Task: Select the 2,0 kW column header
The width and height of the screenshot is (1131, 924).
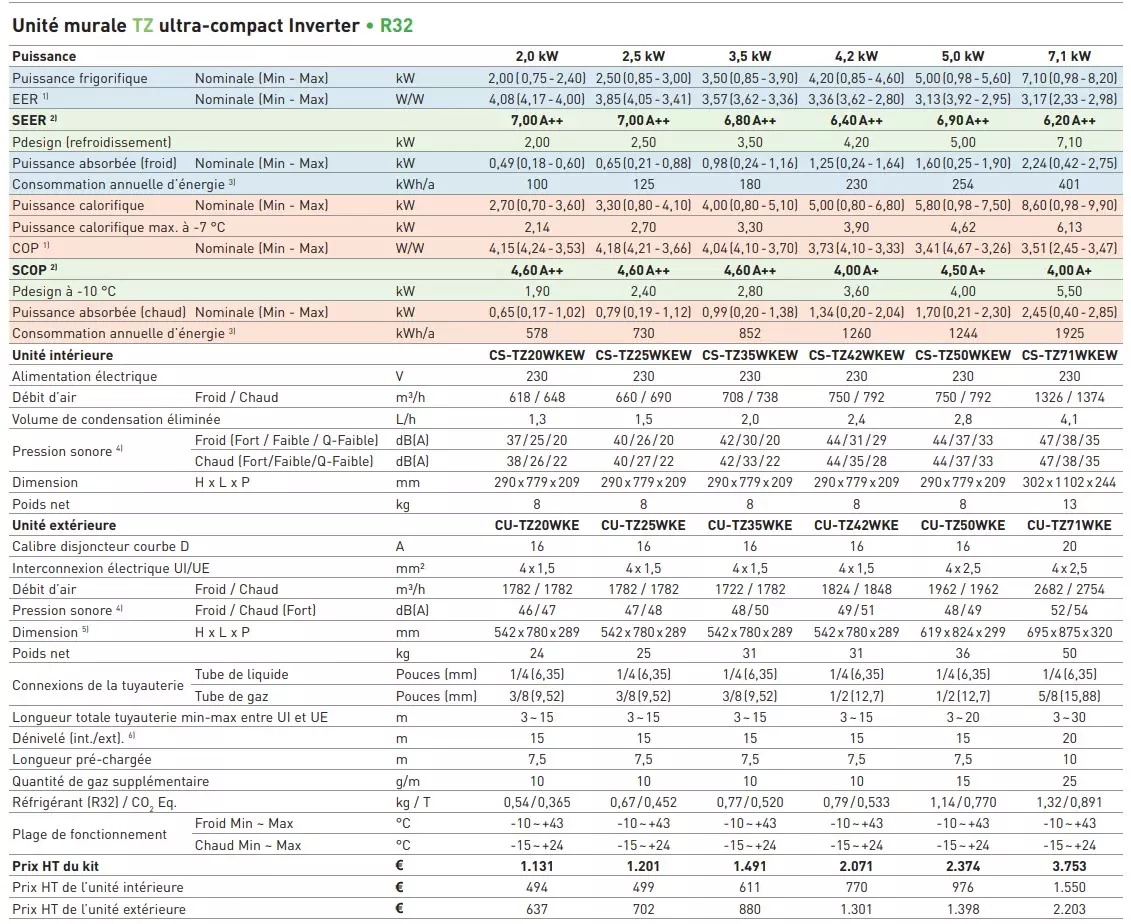Action: 537,56
